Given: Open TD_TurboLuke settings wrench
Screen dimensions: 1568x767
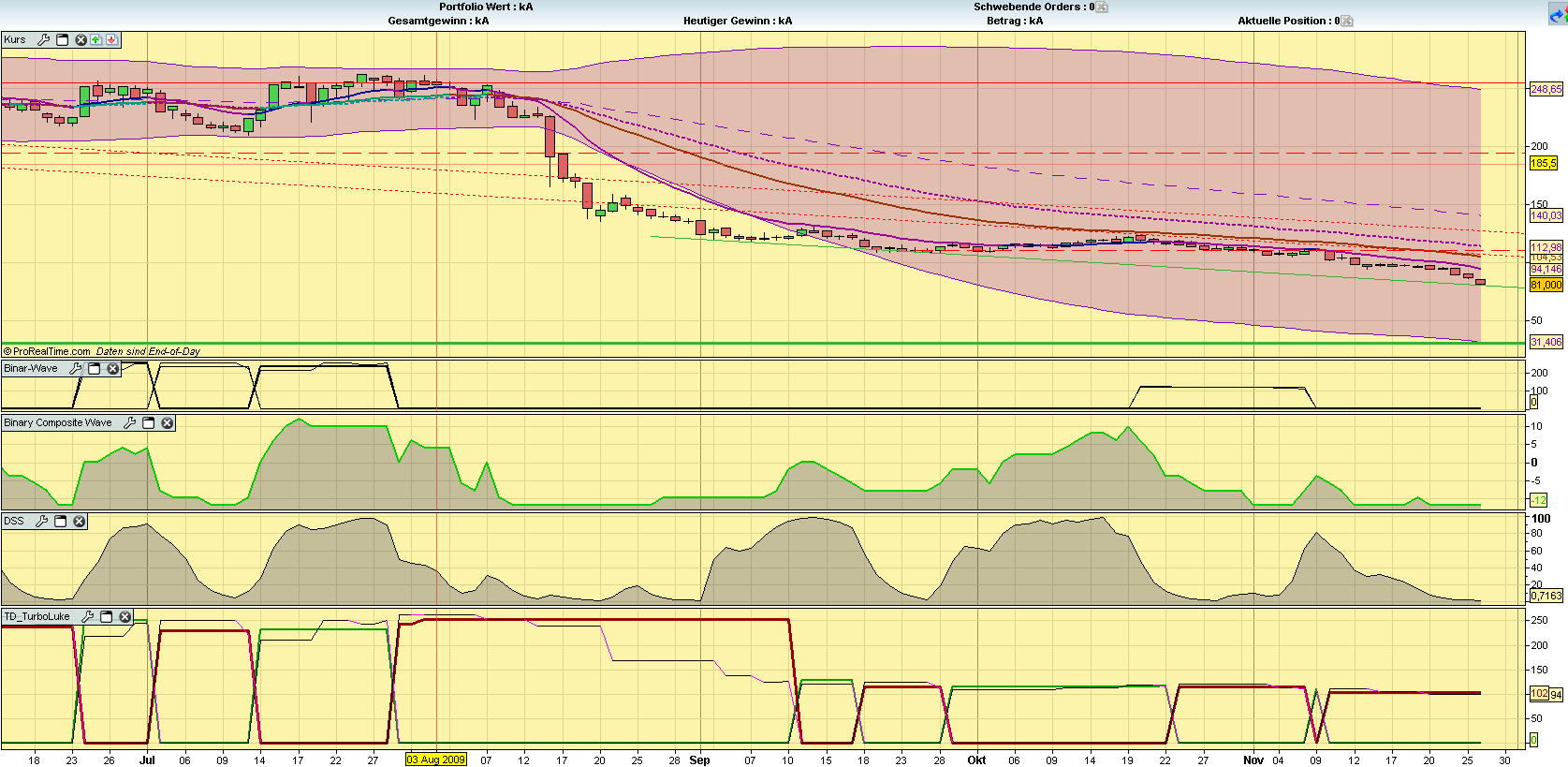Looking at the screenshot, I should tap(87, 617).
